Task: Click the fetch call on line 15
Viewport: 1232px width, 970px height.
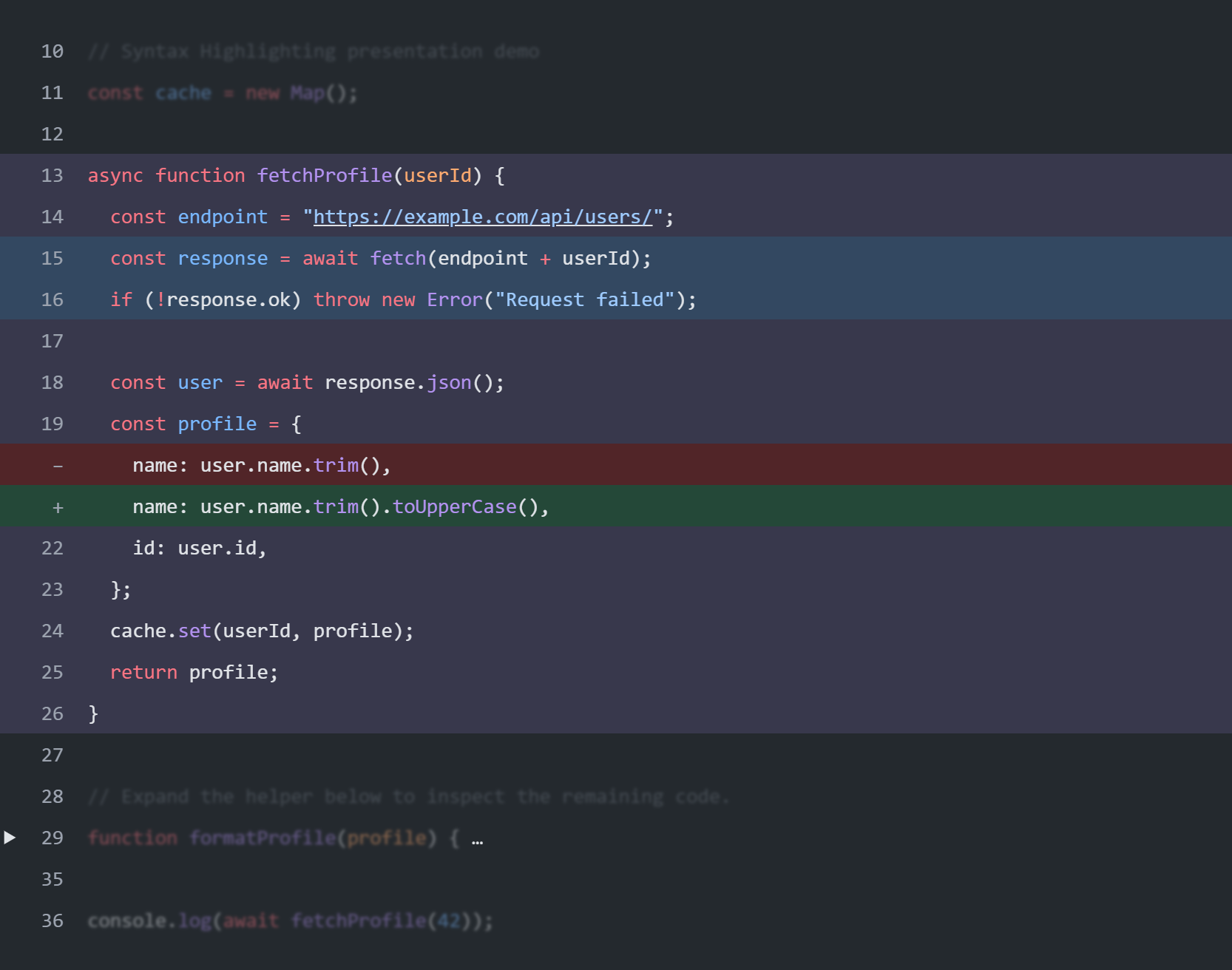Action: [398, 258]
